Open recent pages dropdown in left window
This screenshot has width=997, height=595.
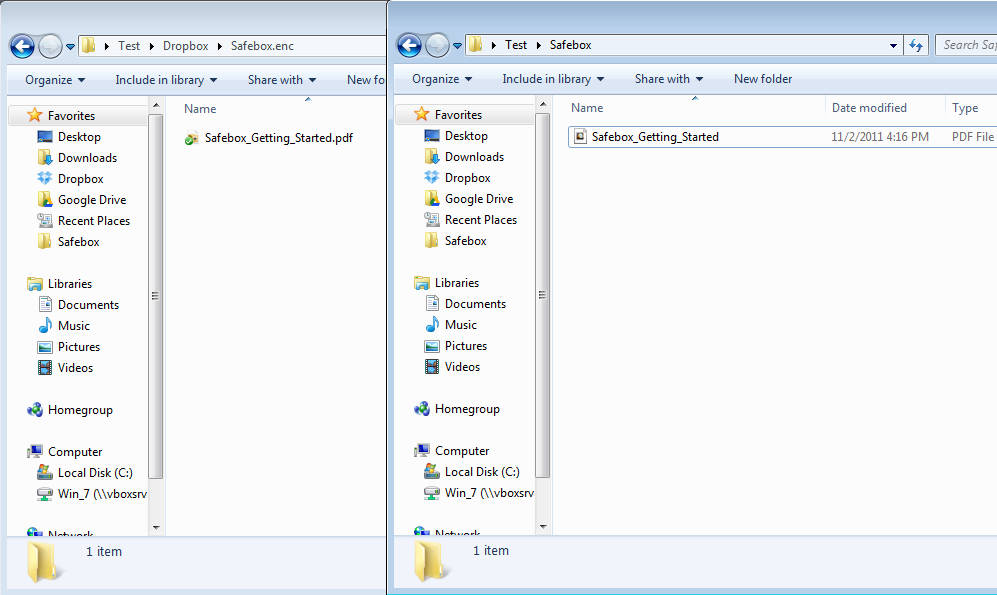click(x=70, y=46)
